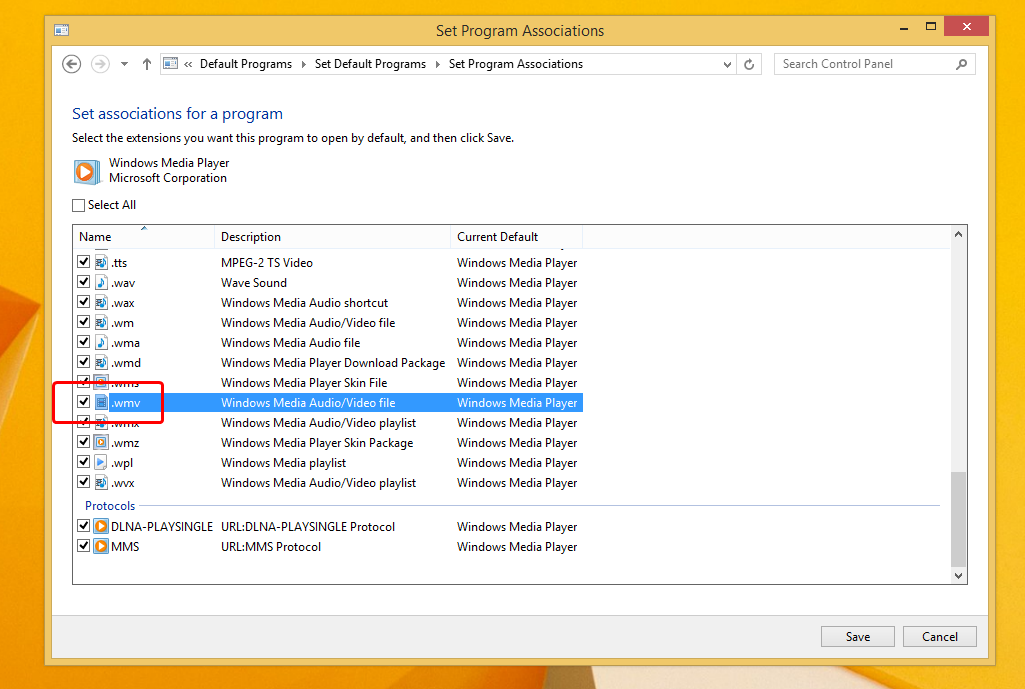1025x689 pixels.
Task: Click the .wvx file type icon
Action: point(101,482)
